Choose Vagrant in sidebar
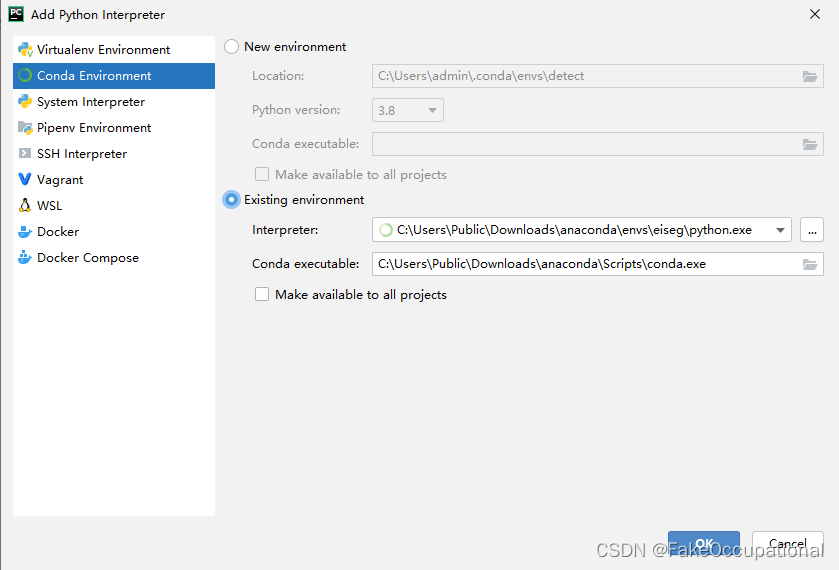839x570 pixels. click(114, 179)
